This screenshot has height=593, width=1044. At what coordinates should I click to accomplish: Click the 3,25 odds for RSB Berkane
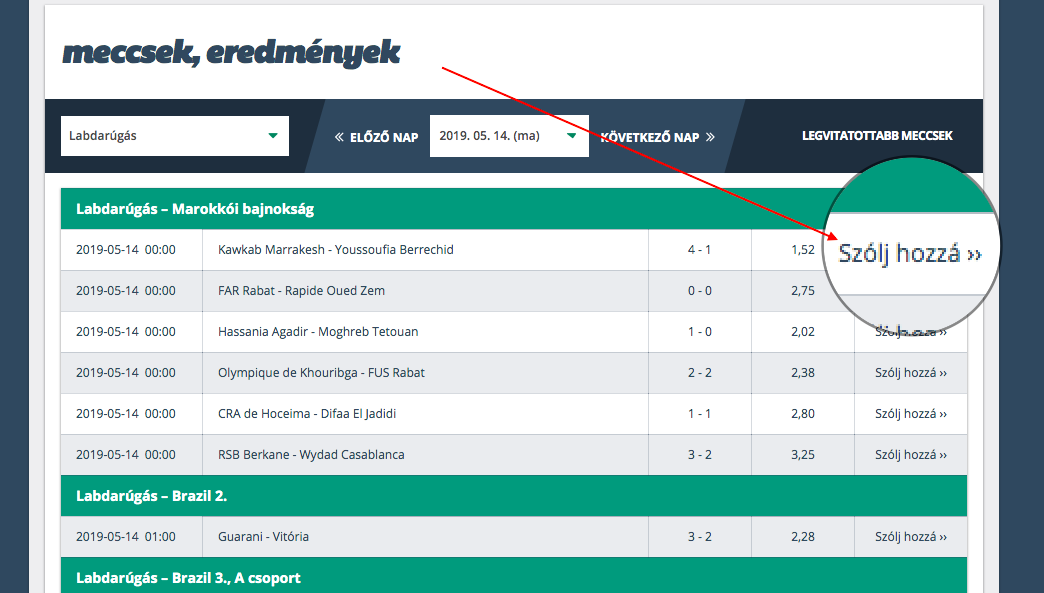[802, 455]
